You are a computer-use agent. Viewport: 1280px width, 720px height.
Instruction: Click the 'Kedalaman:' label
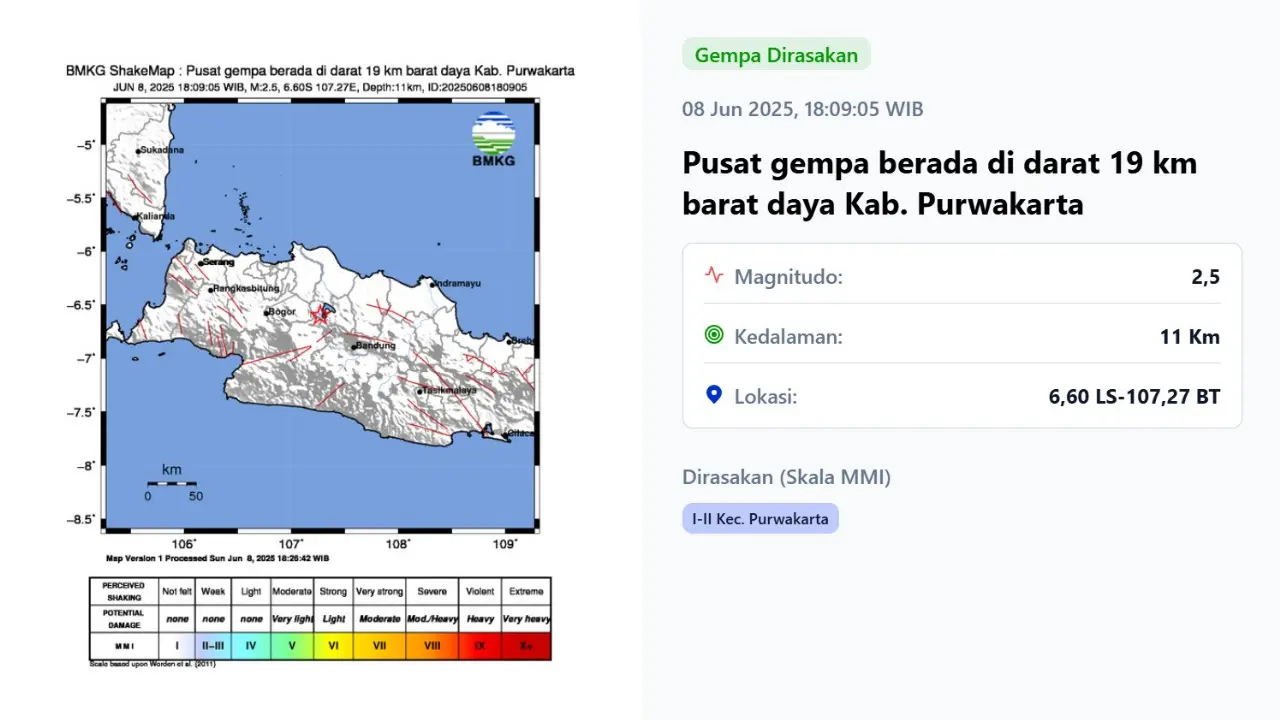[789, 337]
